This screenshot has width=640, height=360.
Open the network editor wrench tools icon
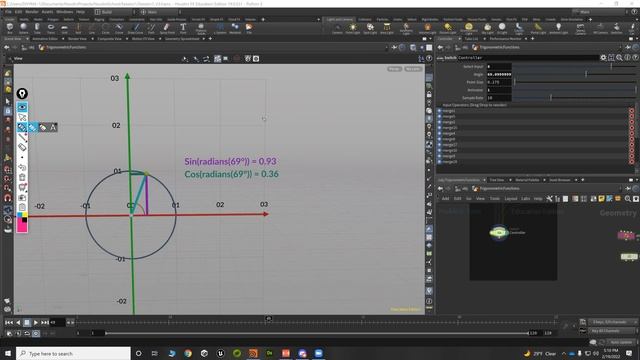(x=549, y=199)
